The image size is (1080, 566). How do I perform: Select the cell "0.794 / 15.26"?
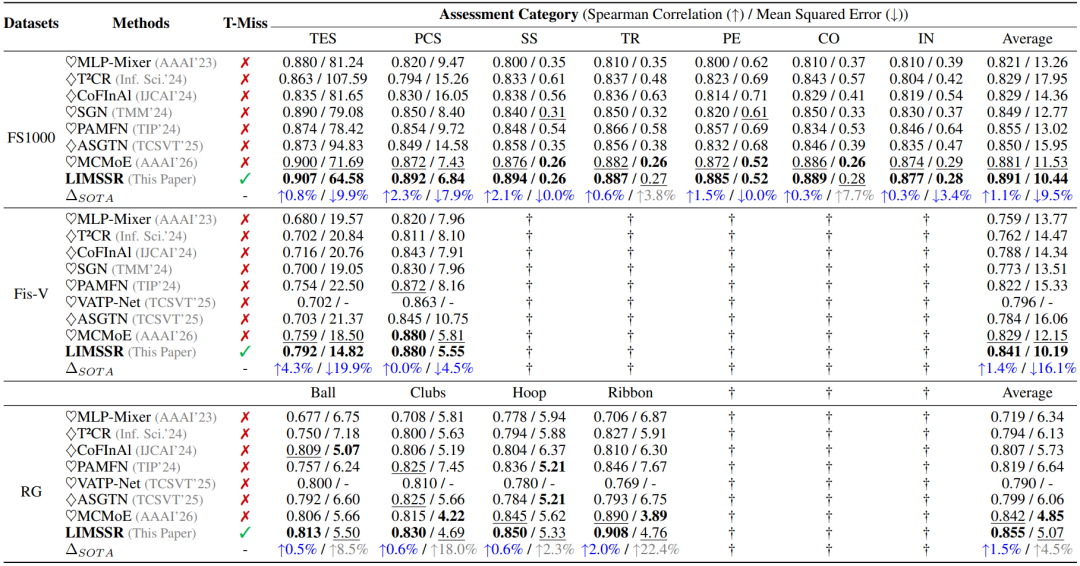point(428,79)
